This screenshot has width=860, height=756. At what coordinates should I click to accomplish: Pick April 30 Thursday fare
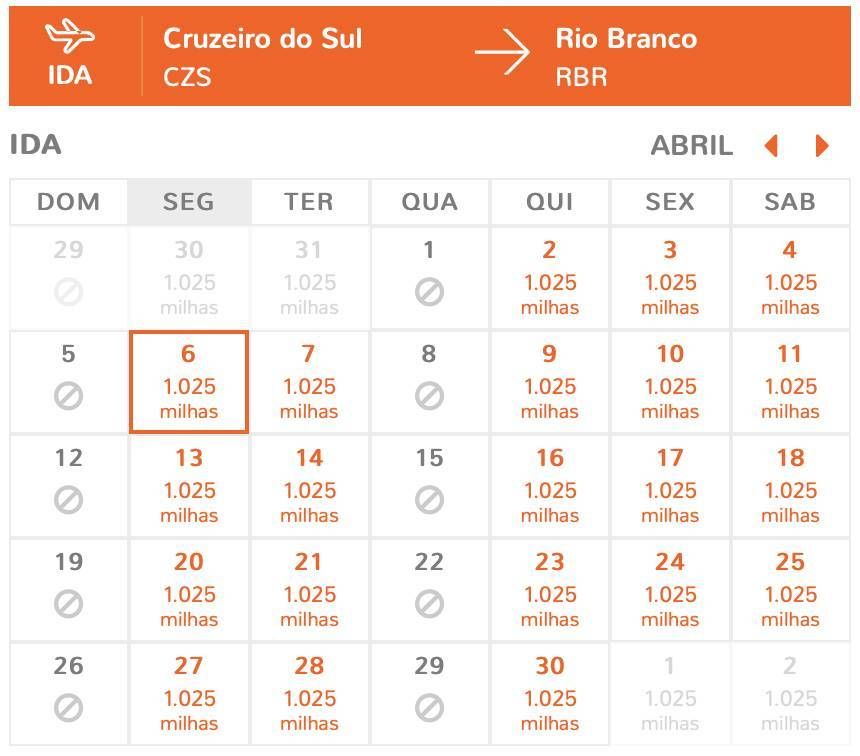click(550, 694)
